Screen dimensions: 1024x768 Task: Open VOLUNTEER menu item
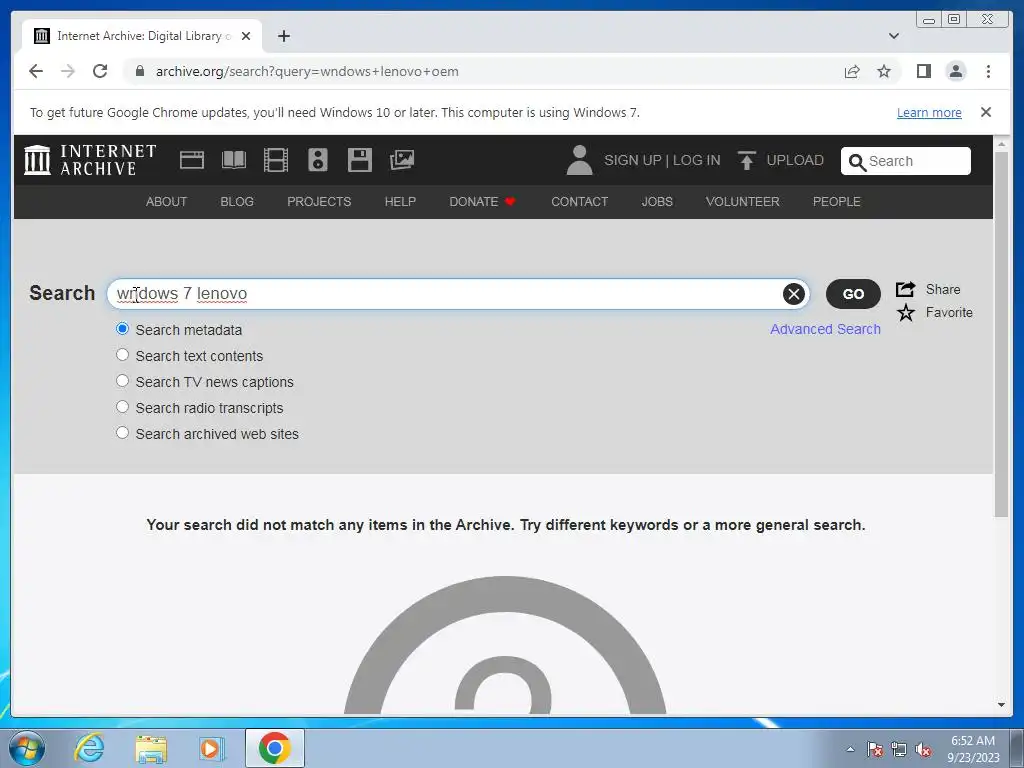tap(743, 202)
